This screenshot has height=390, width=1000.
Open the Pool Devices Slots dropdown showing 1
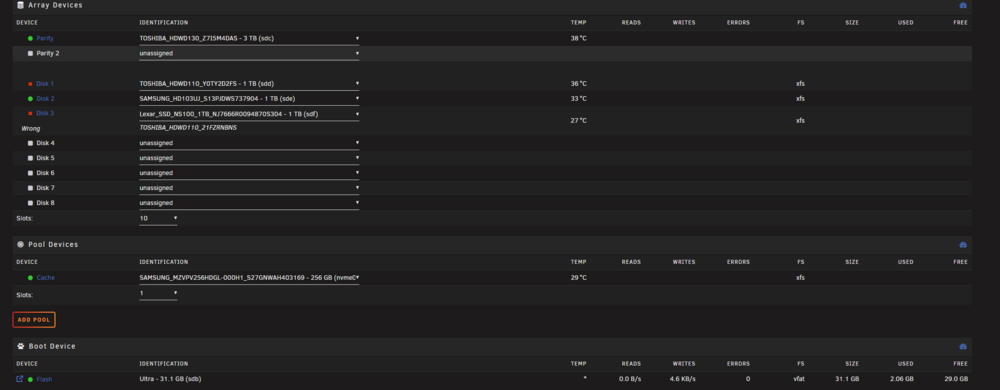pos(158,294)
